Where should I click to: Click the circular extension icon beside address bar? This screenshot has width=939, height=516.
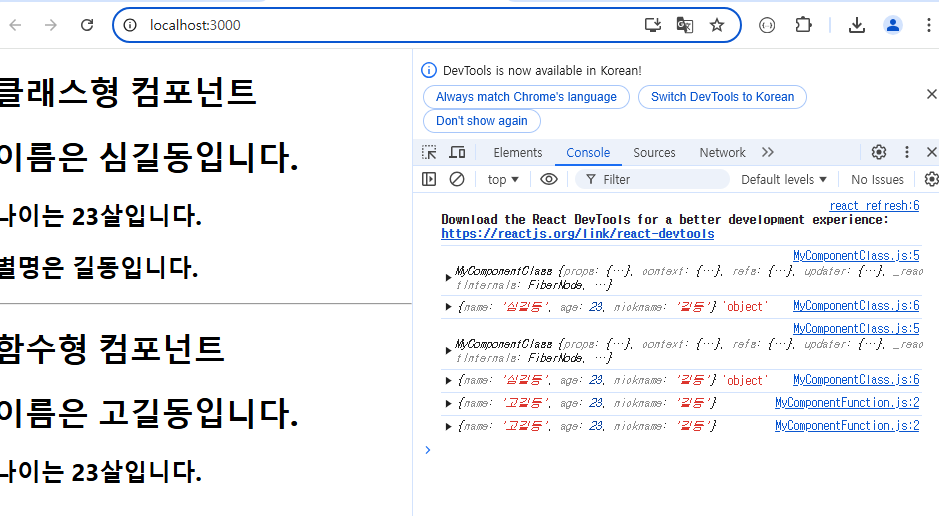point(767,25)
